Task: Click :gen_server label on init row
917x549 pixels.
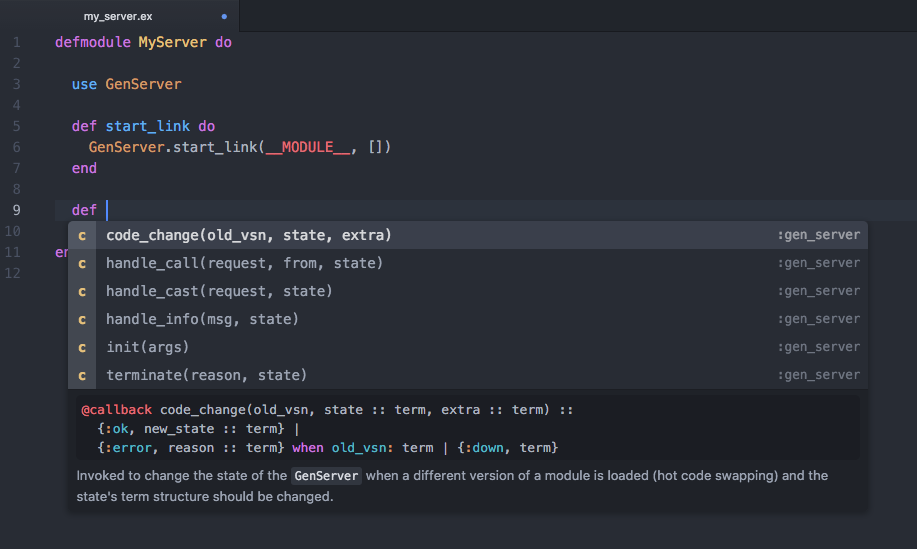Action: [x=819, y=347]
